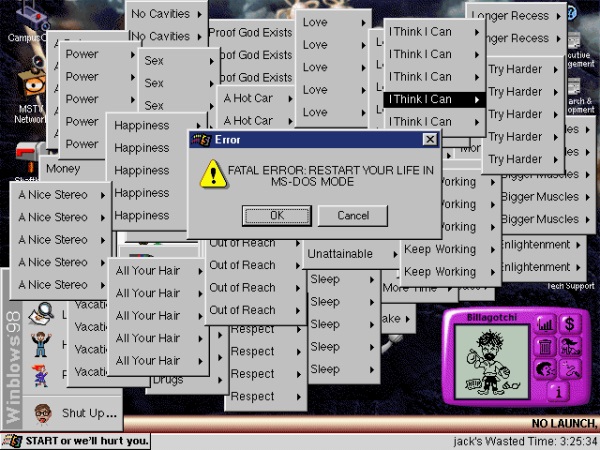Open the Campus camera desktop icon
Image resolution: width=600 pixels, height=450 pixels.
(33, 16)
